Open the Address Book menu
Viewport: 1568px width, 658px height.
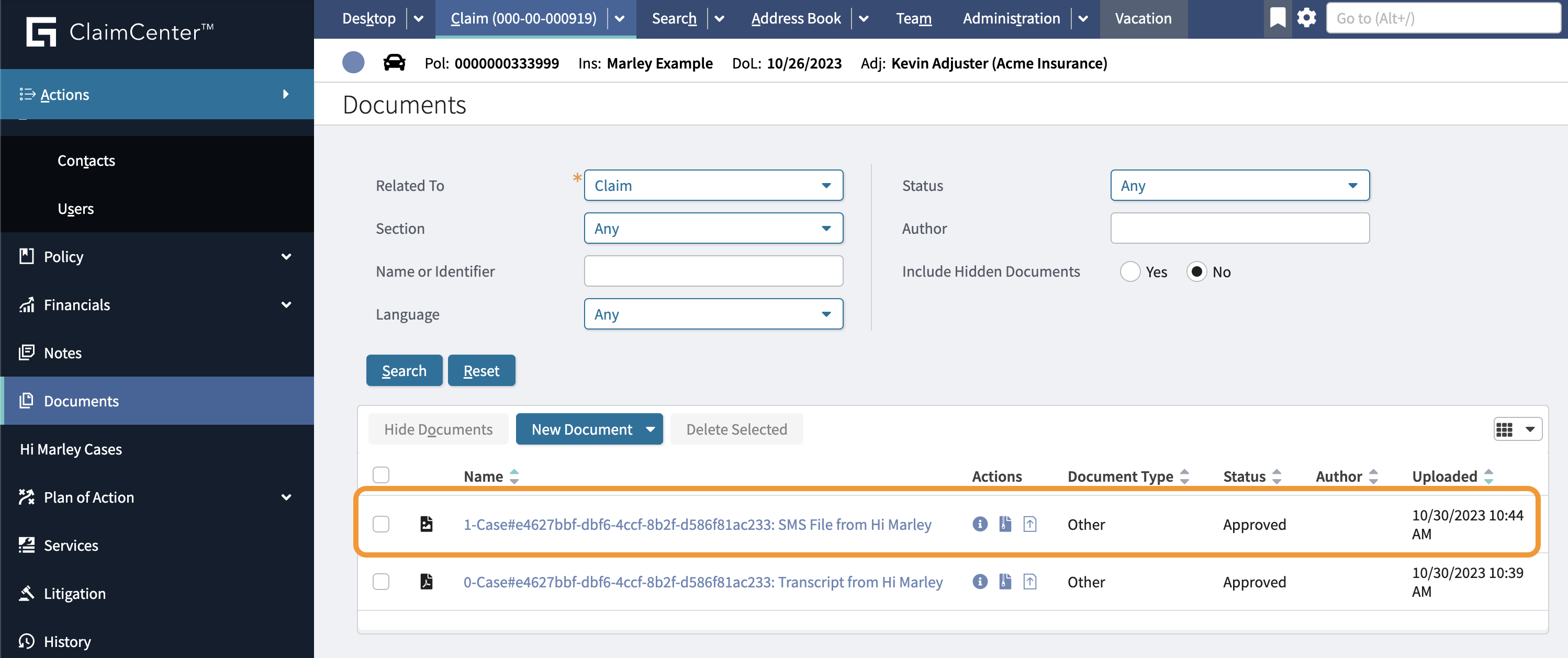click(796, 18)
